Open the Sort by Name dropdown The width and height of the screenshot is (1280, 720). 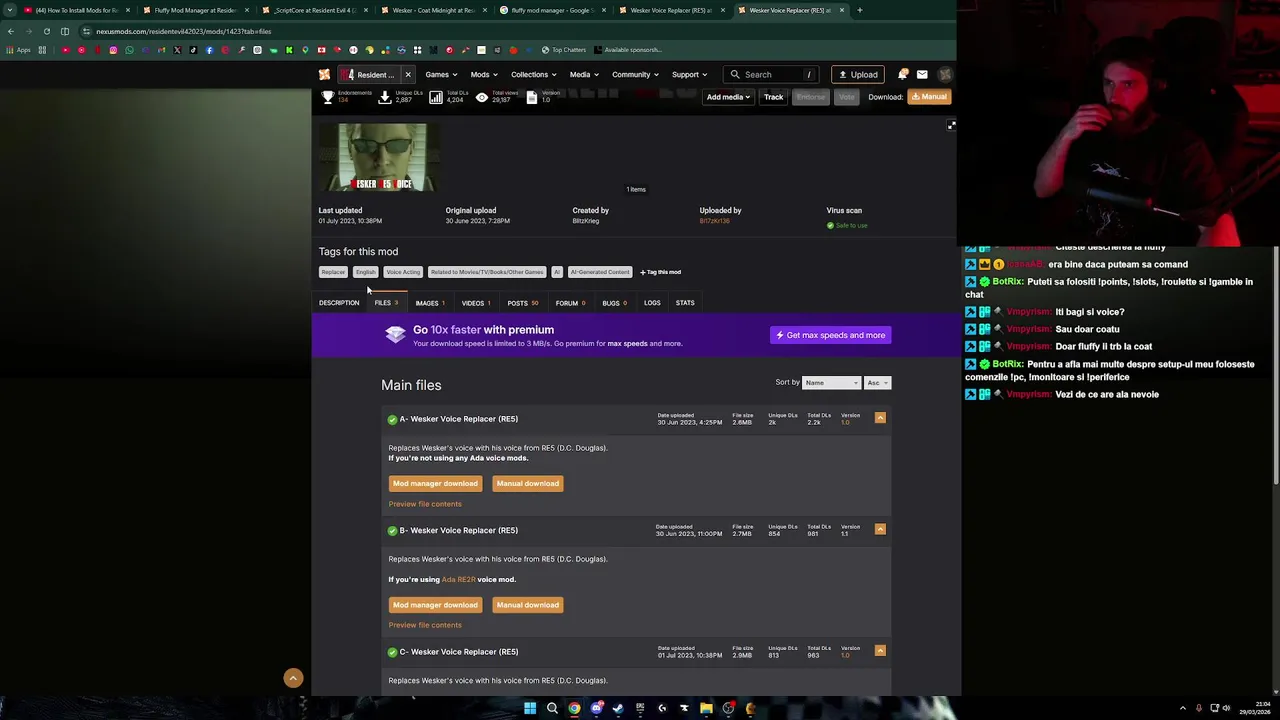click(832, 383)
